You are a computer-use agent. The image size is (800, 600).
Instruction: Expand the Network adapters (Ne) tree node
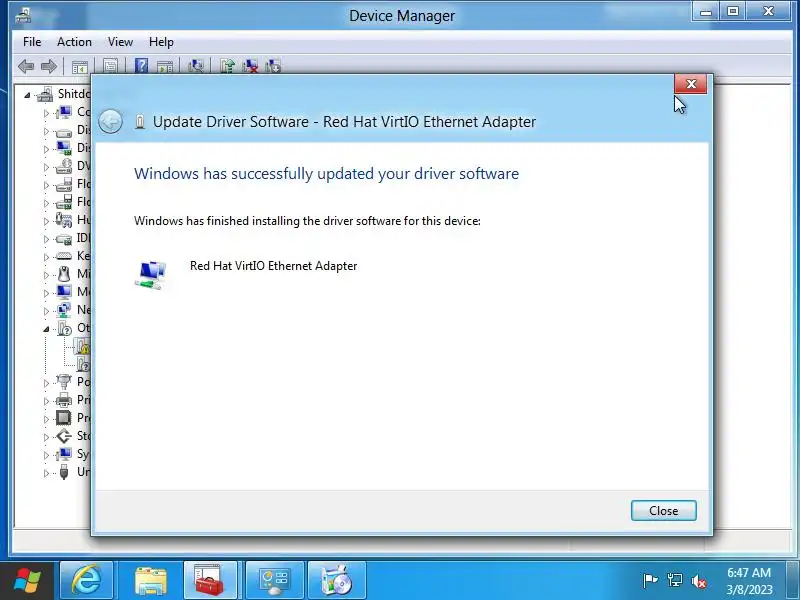click(x=46, y=311)
